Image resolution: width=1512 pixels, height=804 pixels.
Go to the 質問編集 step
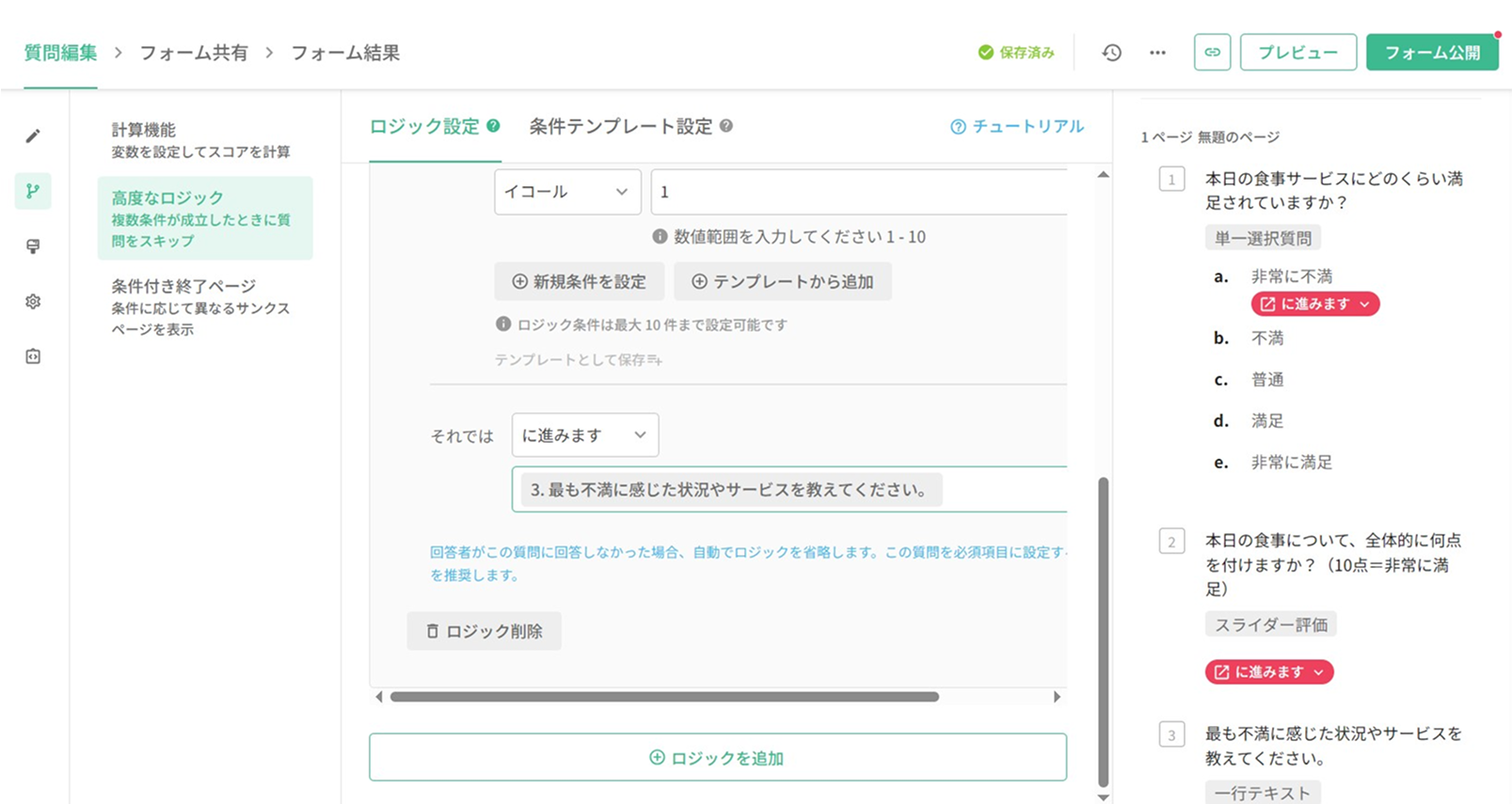(60, 53)
